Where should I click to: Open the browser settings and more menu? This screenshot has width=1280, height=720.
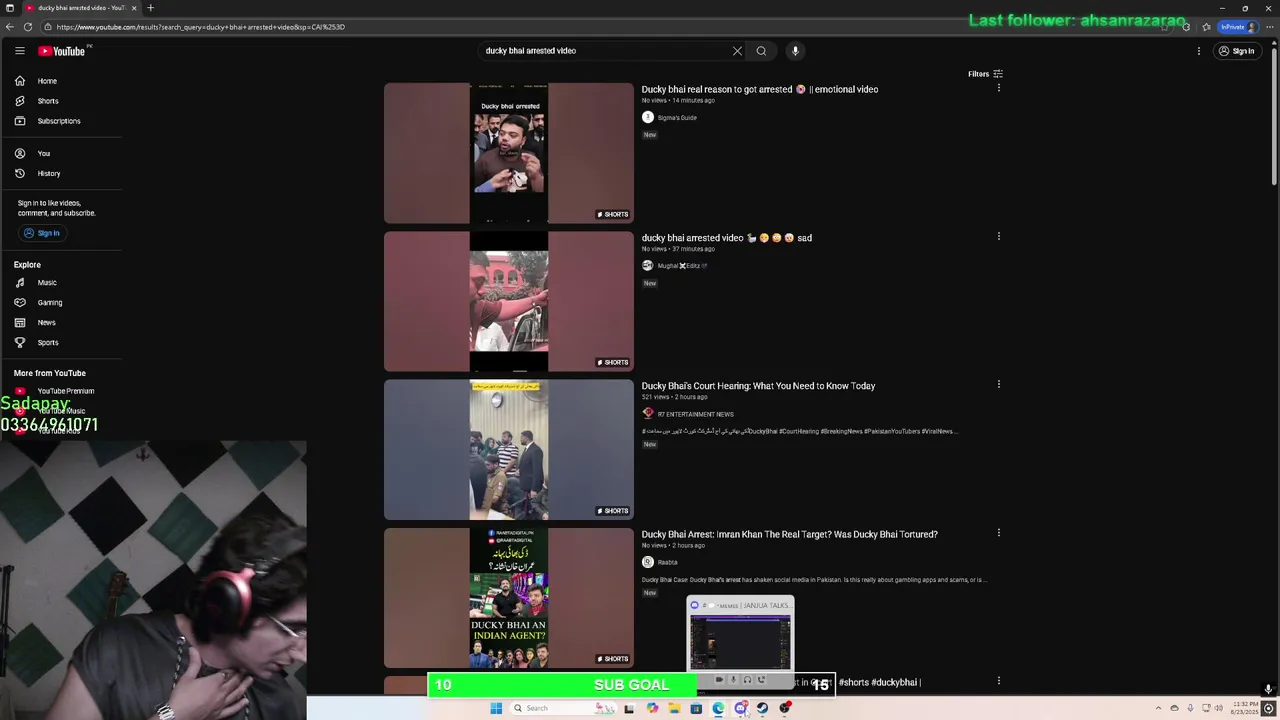pos(1270,27)
